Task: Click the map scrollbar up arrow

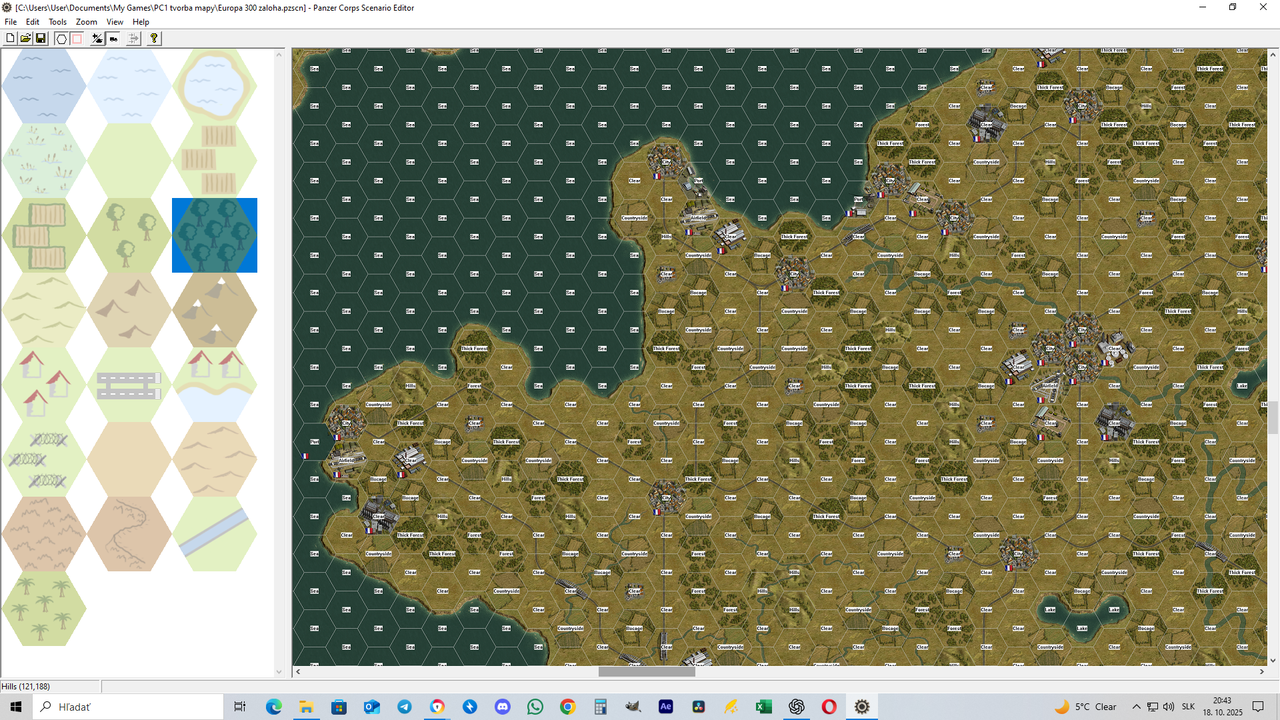Action: click(x=1273, y=54)
